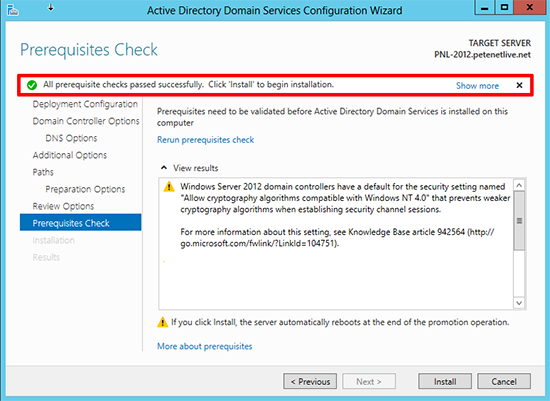Click the server automatically reboots notice
Screen dimensions: 550x401
coord(340,322)
